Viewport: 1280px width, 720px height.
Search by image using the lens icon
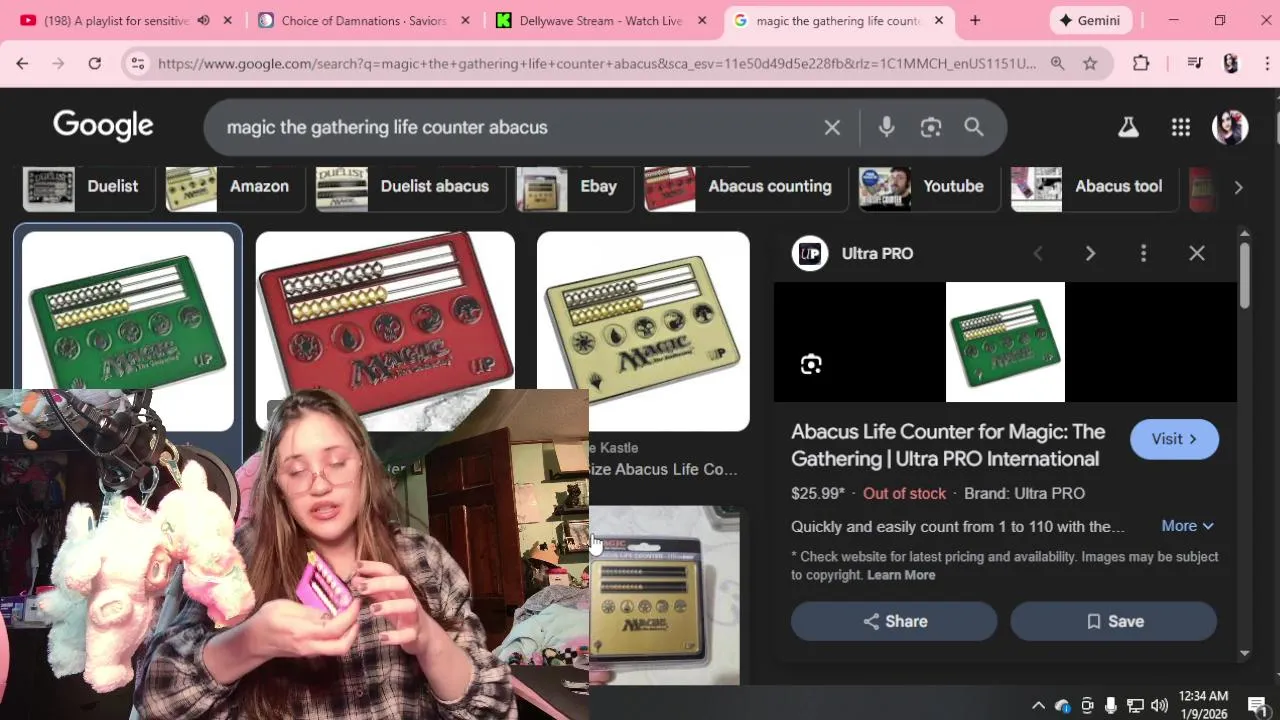pos(931,127)
